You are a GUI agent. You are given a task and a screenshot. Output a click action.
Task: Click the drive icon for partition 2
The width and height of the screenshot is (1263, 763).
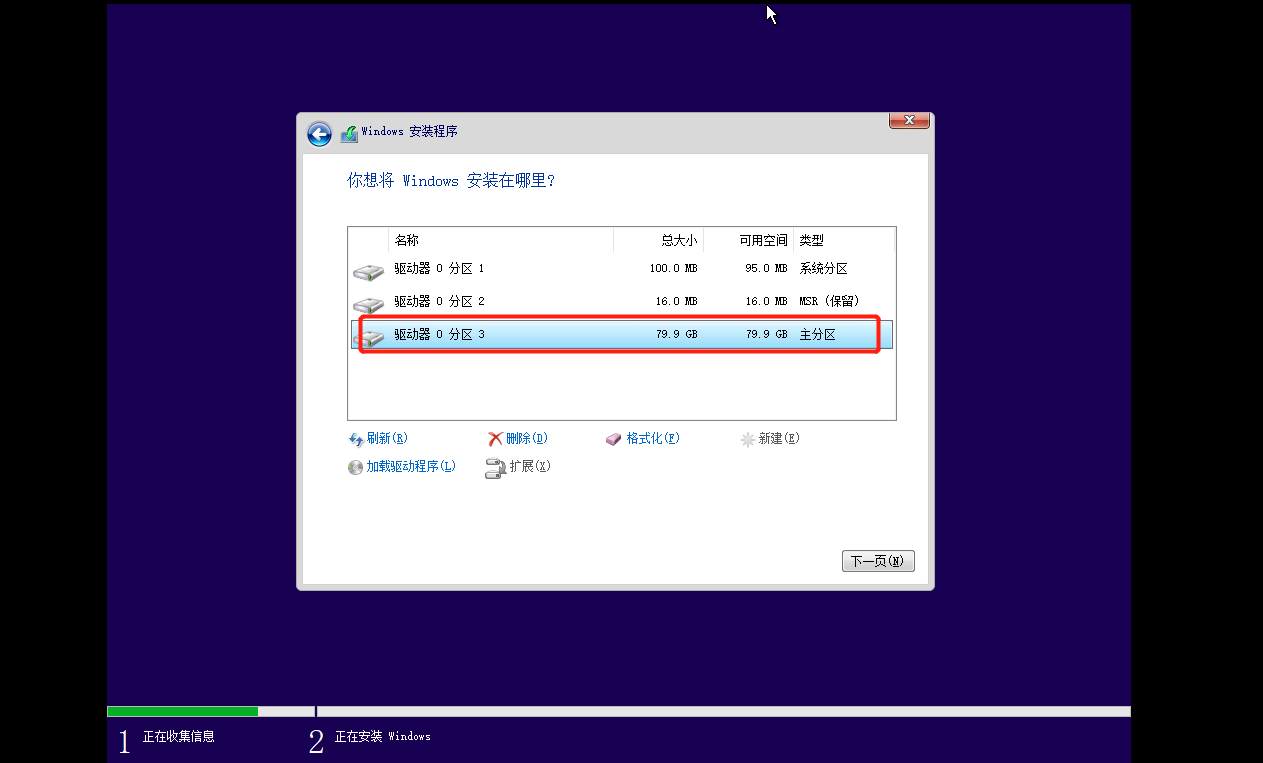pos(368,304)
